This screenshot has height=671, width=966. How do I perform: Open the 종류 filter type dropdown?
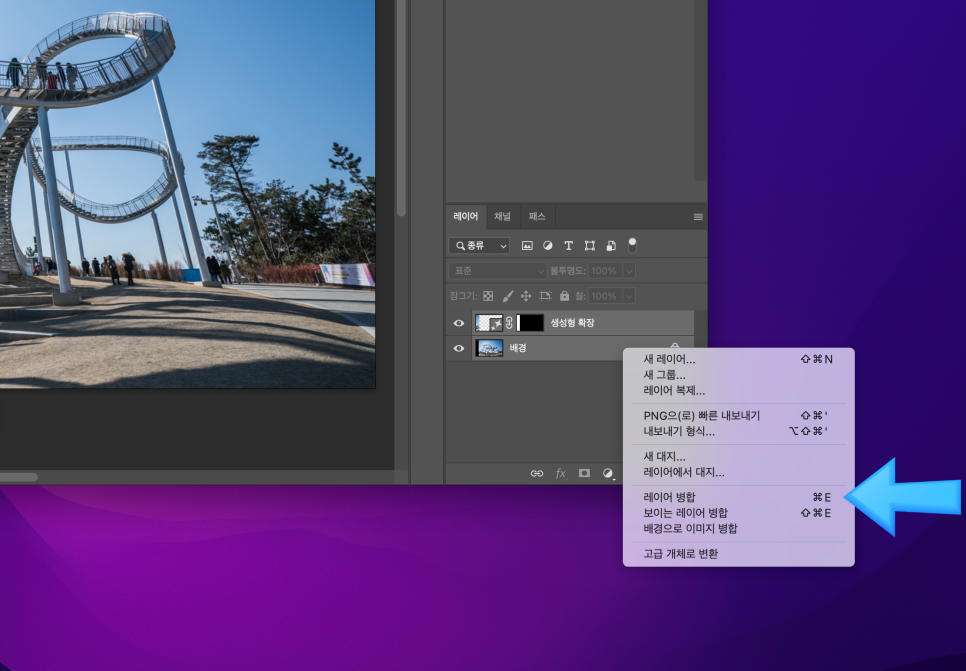[x=479, y=246]
